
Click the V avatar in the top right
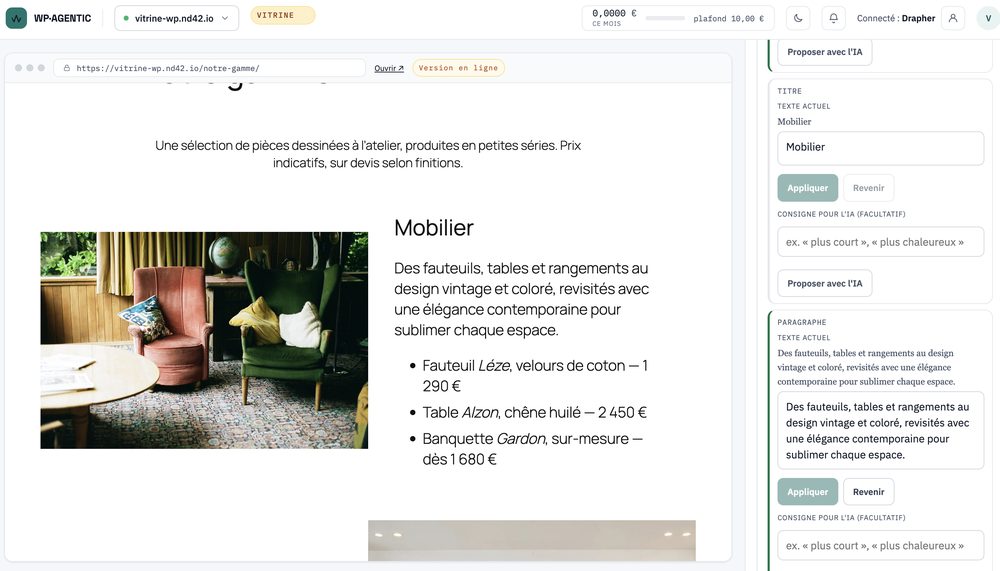coord(988,18)
